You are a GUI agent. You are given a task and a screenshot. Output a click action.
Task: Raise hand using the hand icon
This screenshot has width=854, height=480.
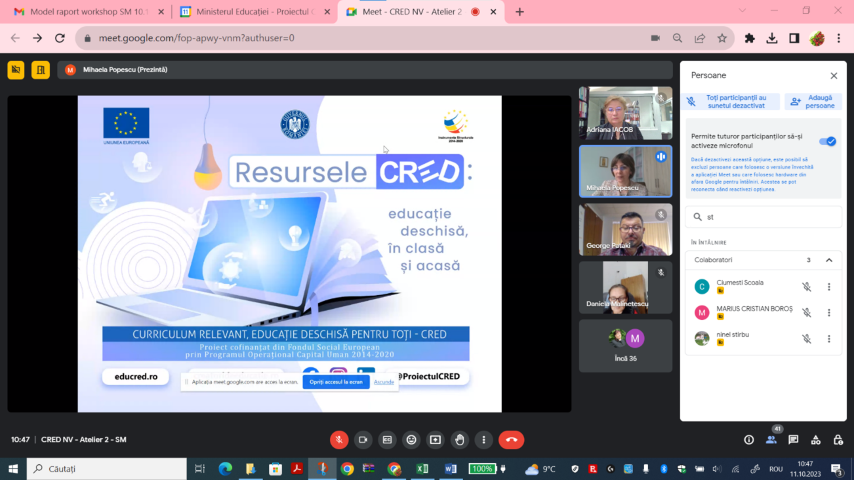click(x=459, y=440)
